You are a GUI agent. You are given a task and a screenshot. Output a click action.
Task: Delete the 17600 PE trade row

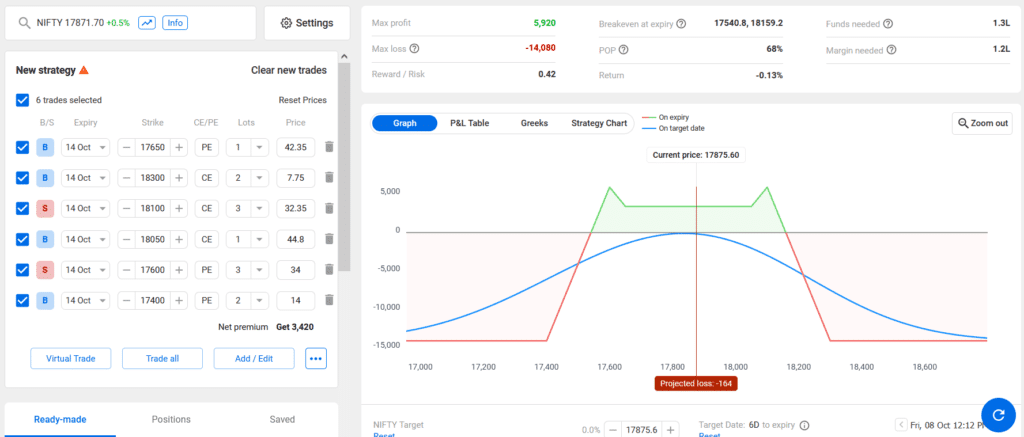[329, 269]
